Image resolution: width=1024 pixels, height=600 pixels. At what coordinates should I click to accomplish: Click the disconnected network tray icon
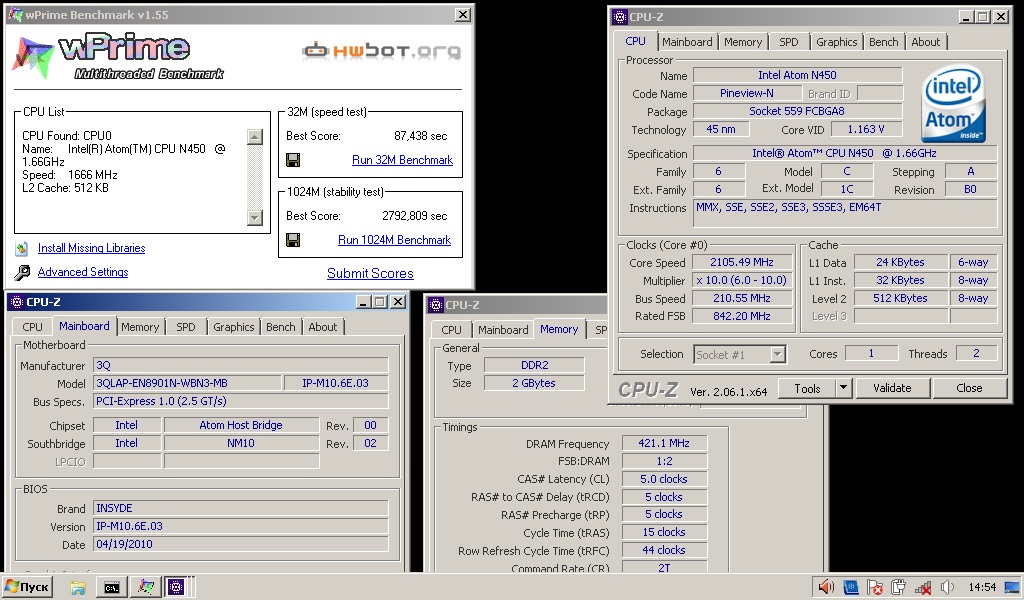click(923, 587)
